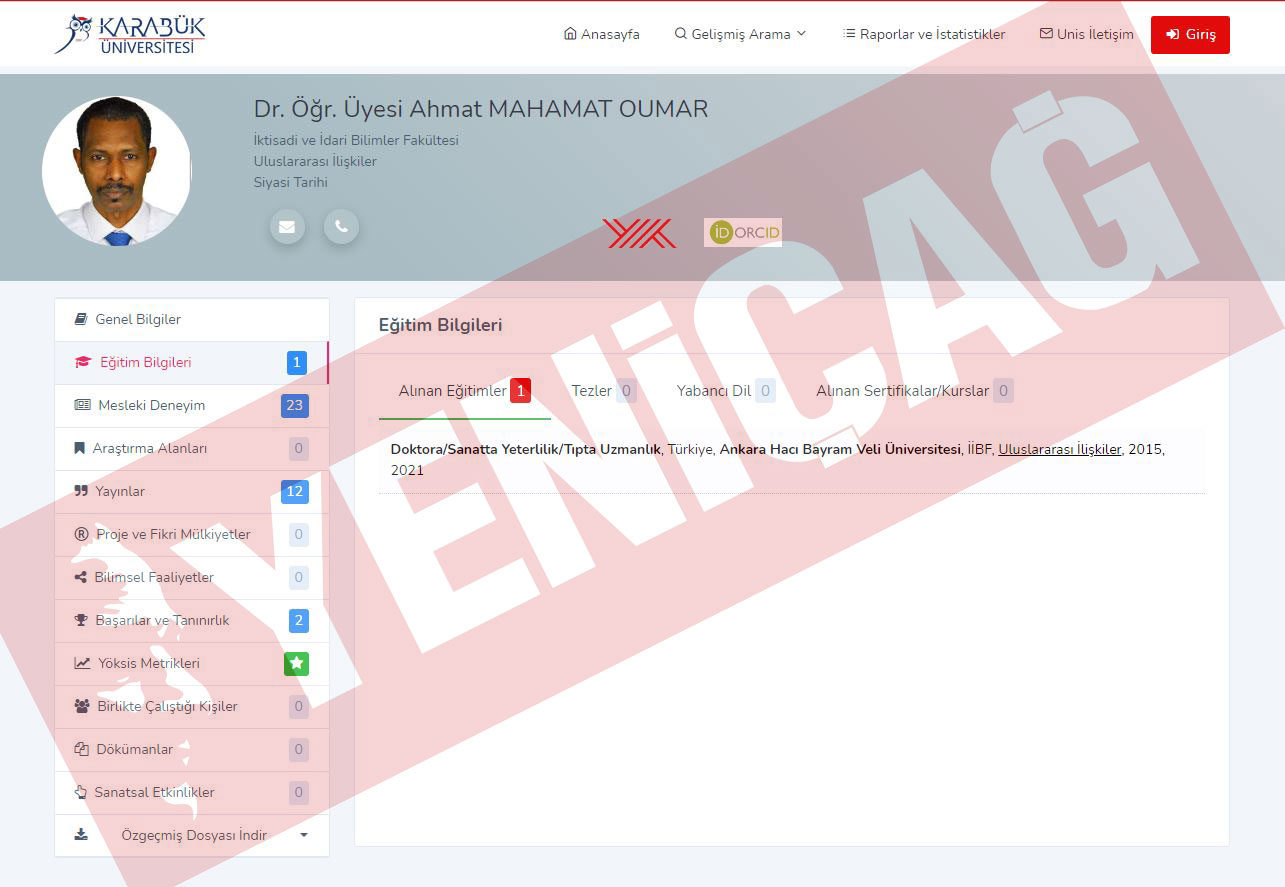Click the Siyasi Tarihi text
Image resolution: width=1285 pixels, height=887 pixels.
(x=291, y=183)
